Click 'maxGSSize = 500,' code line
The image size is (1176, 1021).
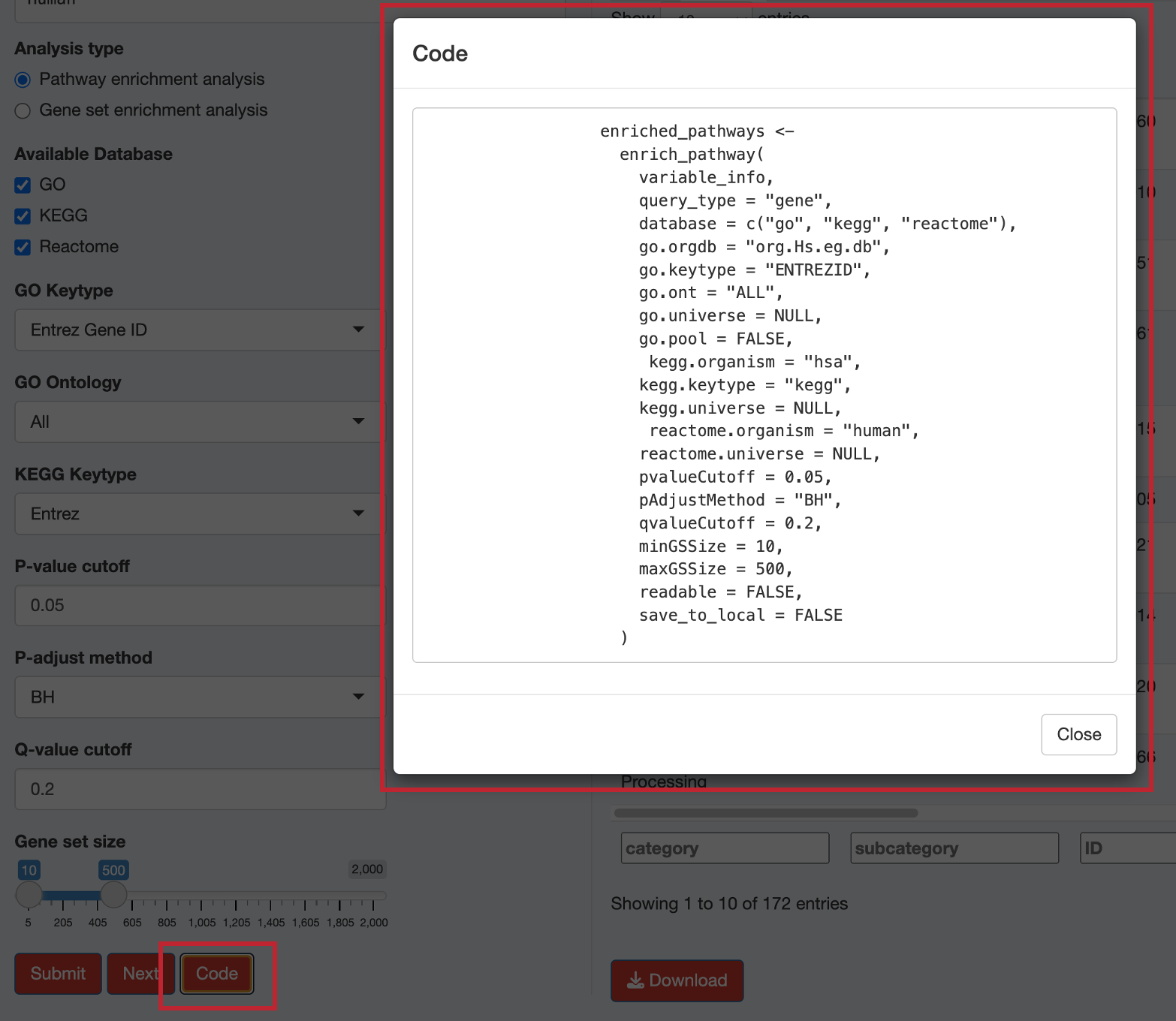[716, 569]
